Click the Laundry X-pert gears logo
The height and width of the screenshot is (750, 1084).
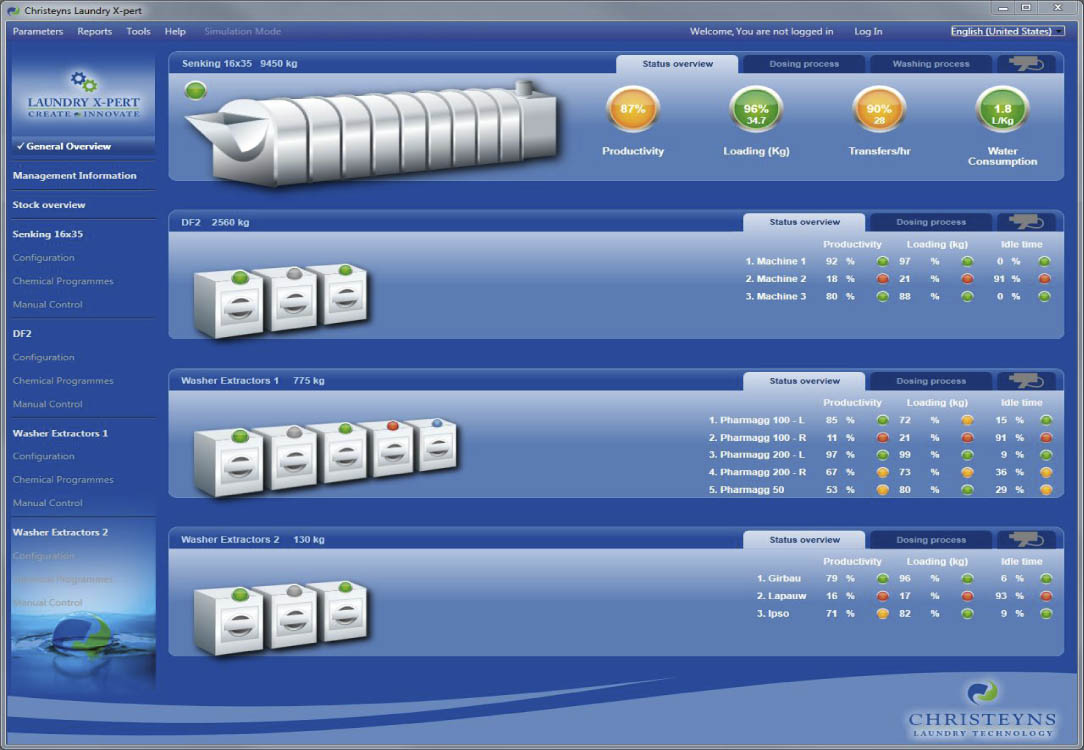tap(84, 94)
